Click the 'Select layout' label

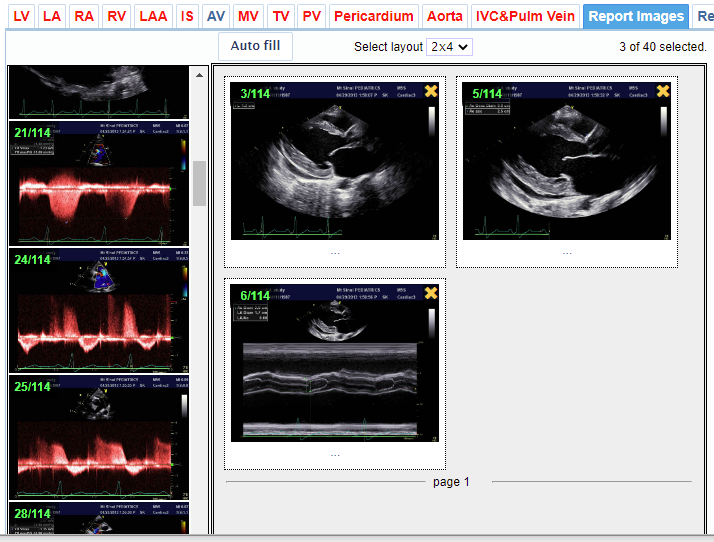click(388, 47)
